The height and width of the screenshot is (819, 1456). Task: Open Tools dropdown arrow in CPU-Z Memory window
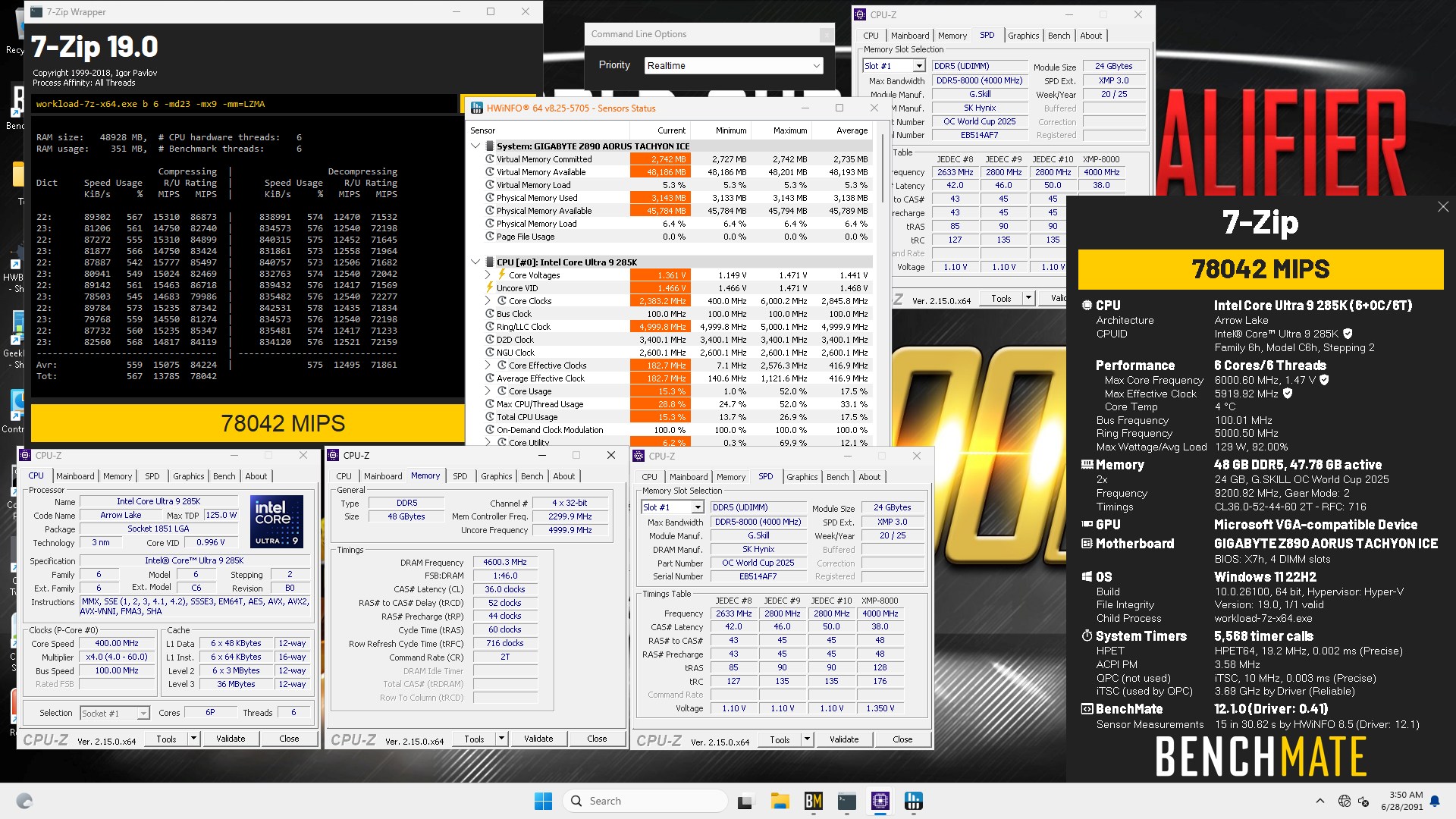[x=501, y=739]
